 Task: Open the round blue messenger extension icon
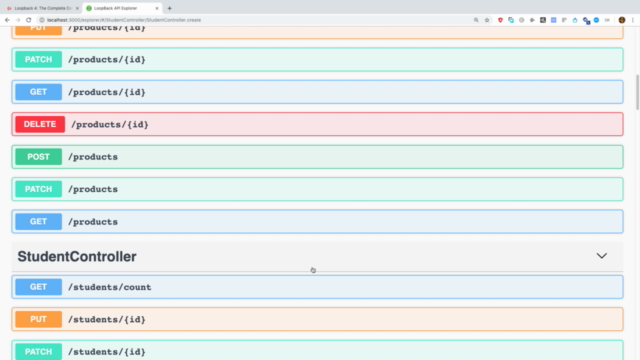[x=596, y=20]
